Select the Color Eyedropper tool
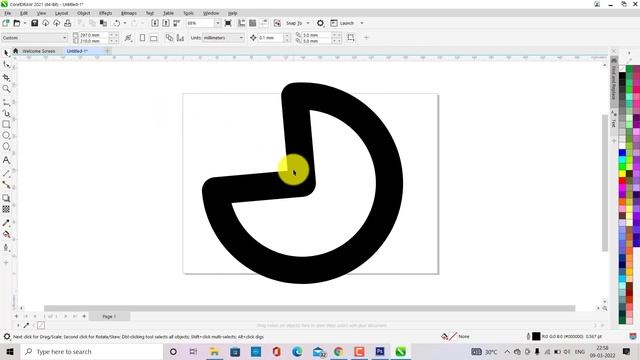This screenshot has width=640, height=360. click(6, 223)
